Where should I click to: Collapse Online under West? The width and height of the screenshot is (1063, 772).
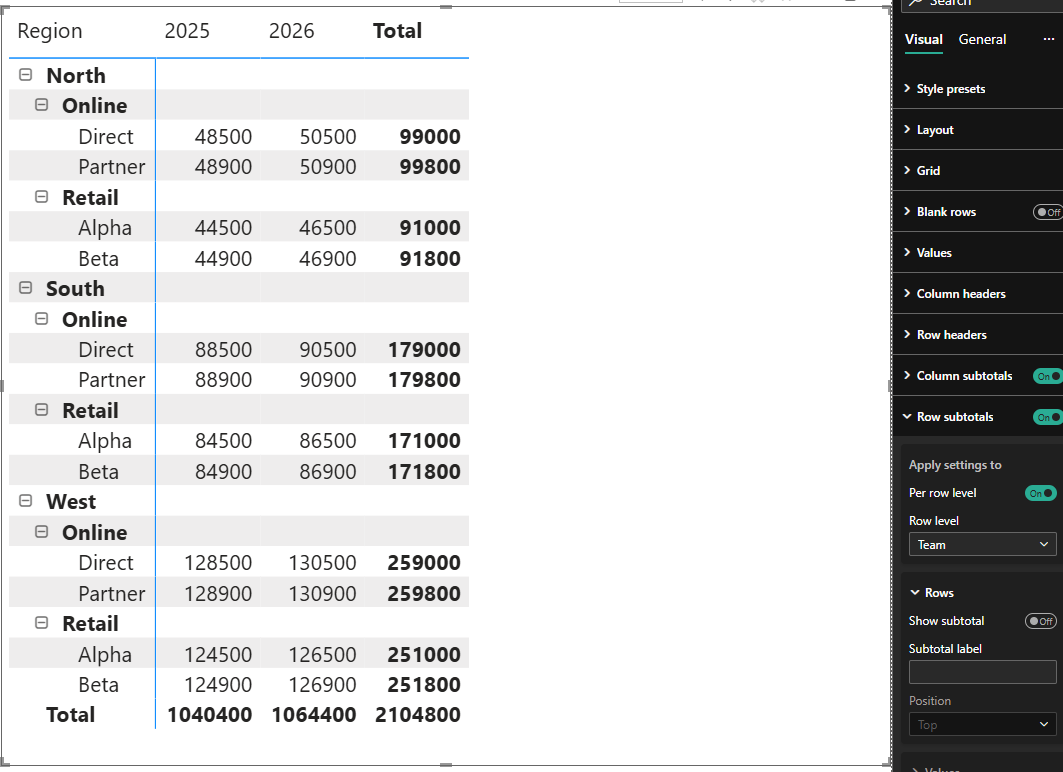tap(41, 531)
